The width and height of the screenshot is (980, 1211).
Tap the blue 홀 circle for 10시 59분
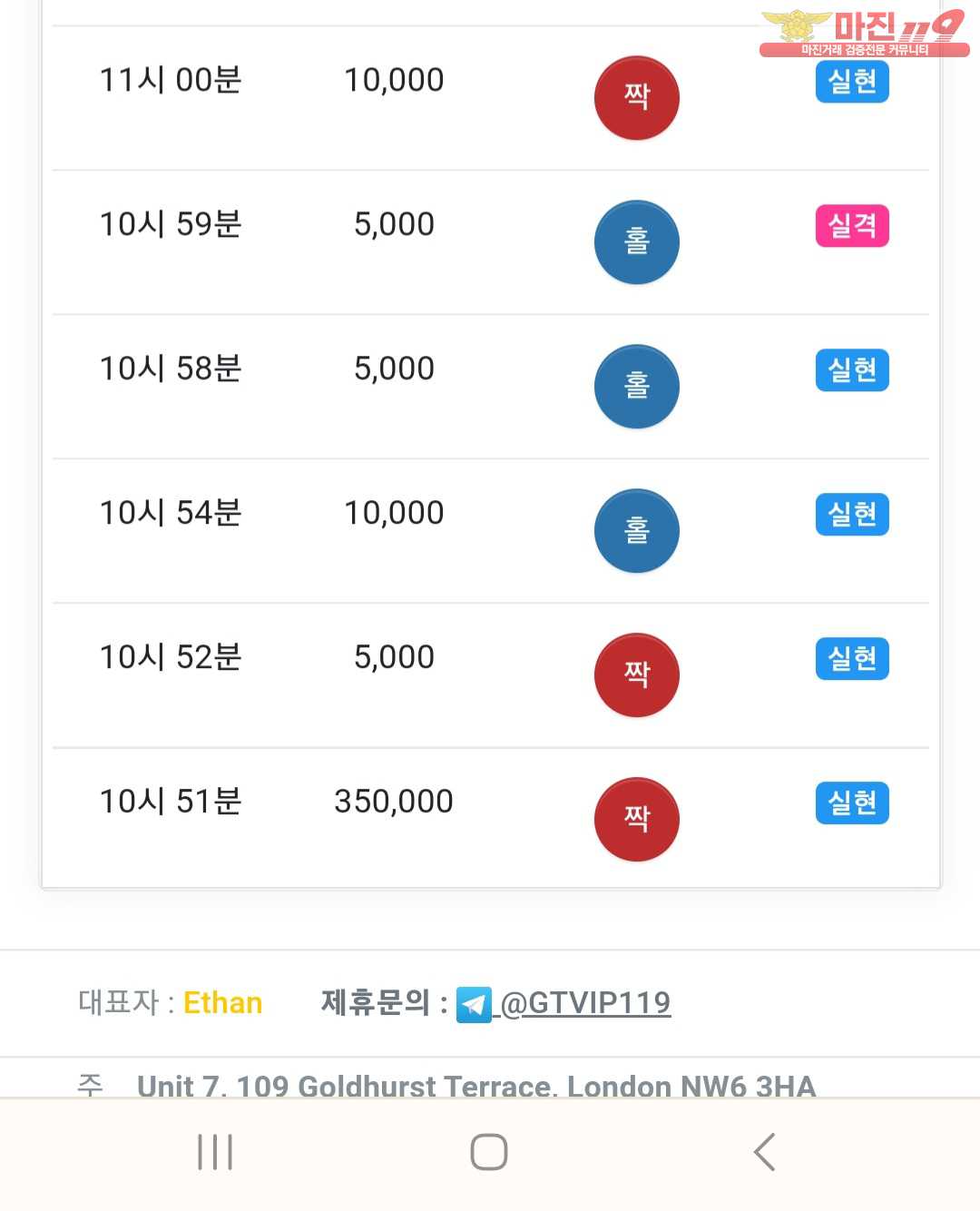[636, 241]
